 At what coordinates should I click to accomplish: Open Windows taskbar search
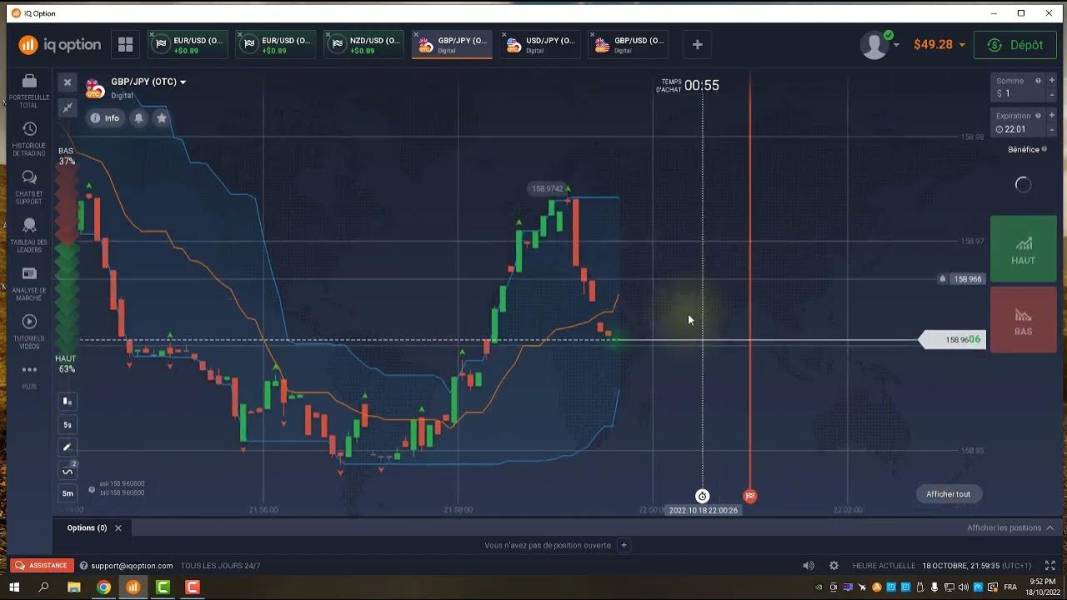point(44,587)
